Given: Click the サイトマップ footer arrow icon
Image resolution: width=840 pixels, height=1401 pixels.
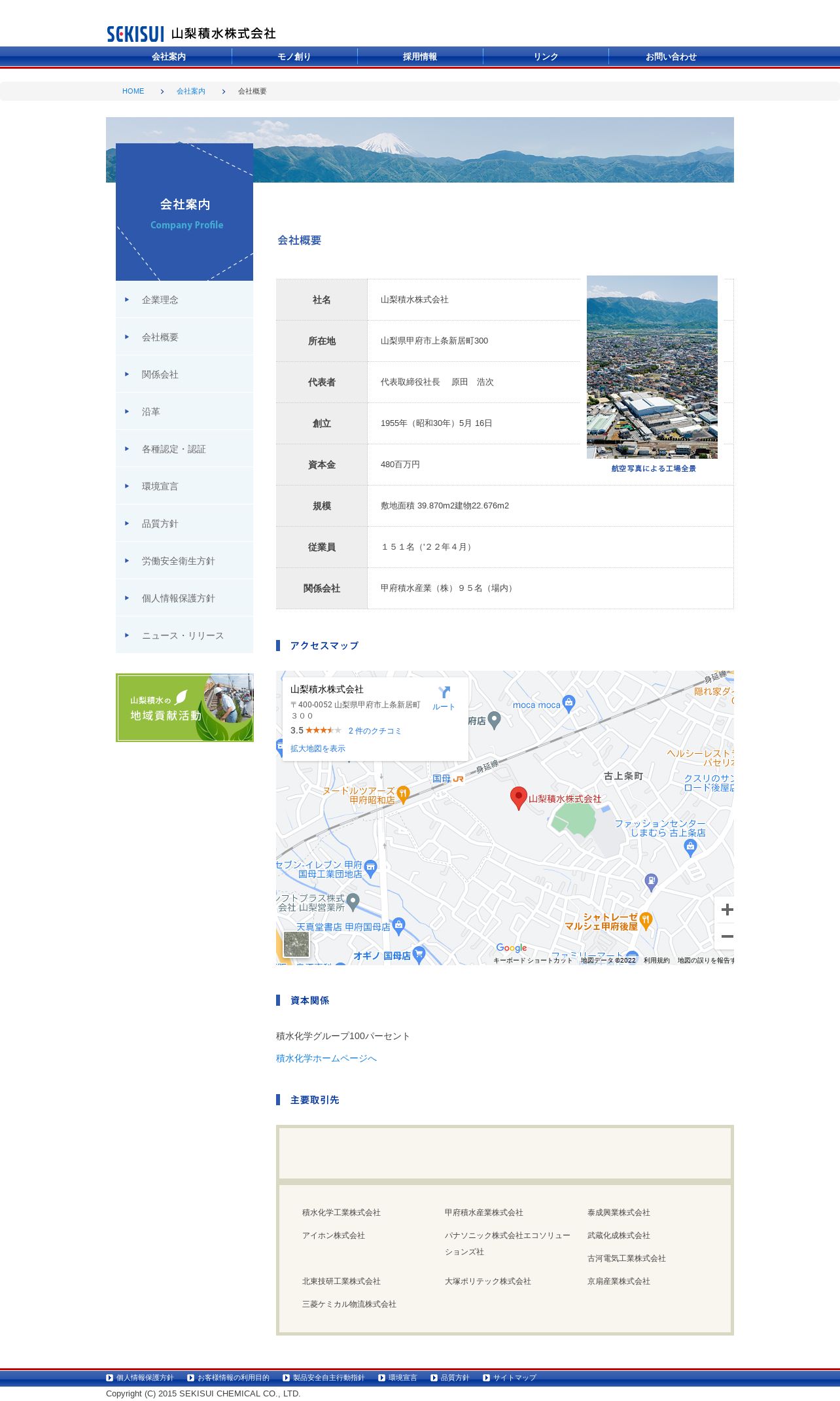Looking at the screenshot, I should 487,1377.
